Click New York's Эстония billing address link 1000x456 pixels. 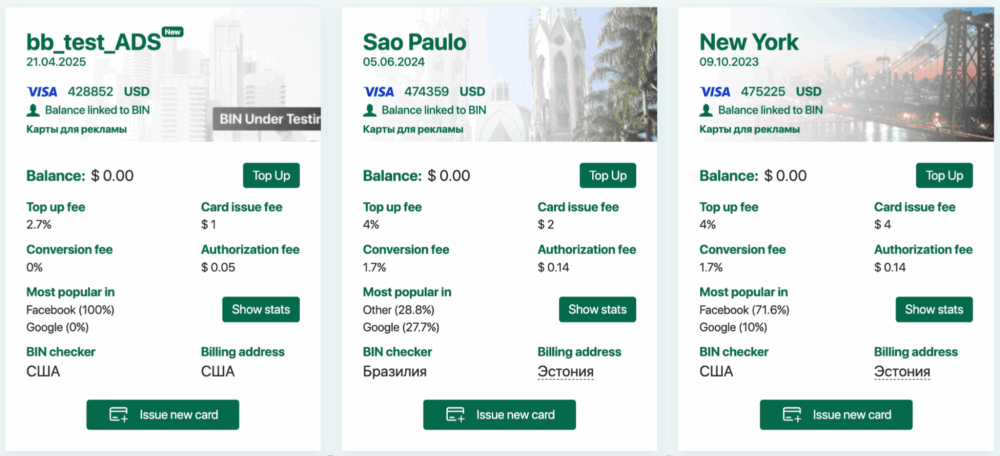(903, 372)
